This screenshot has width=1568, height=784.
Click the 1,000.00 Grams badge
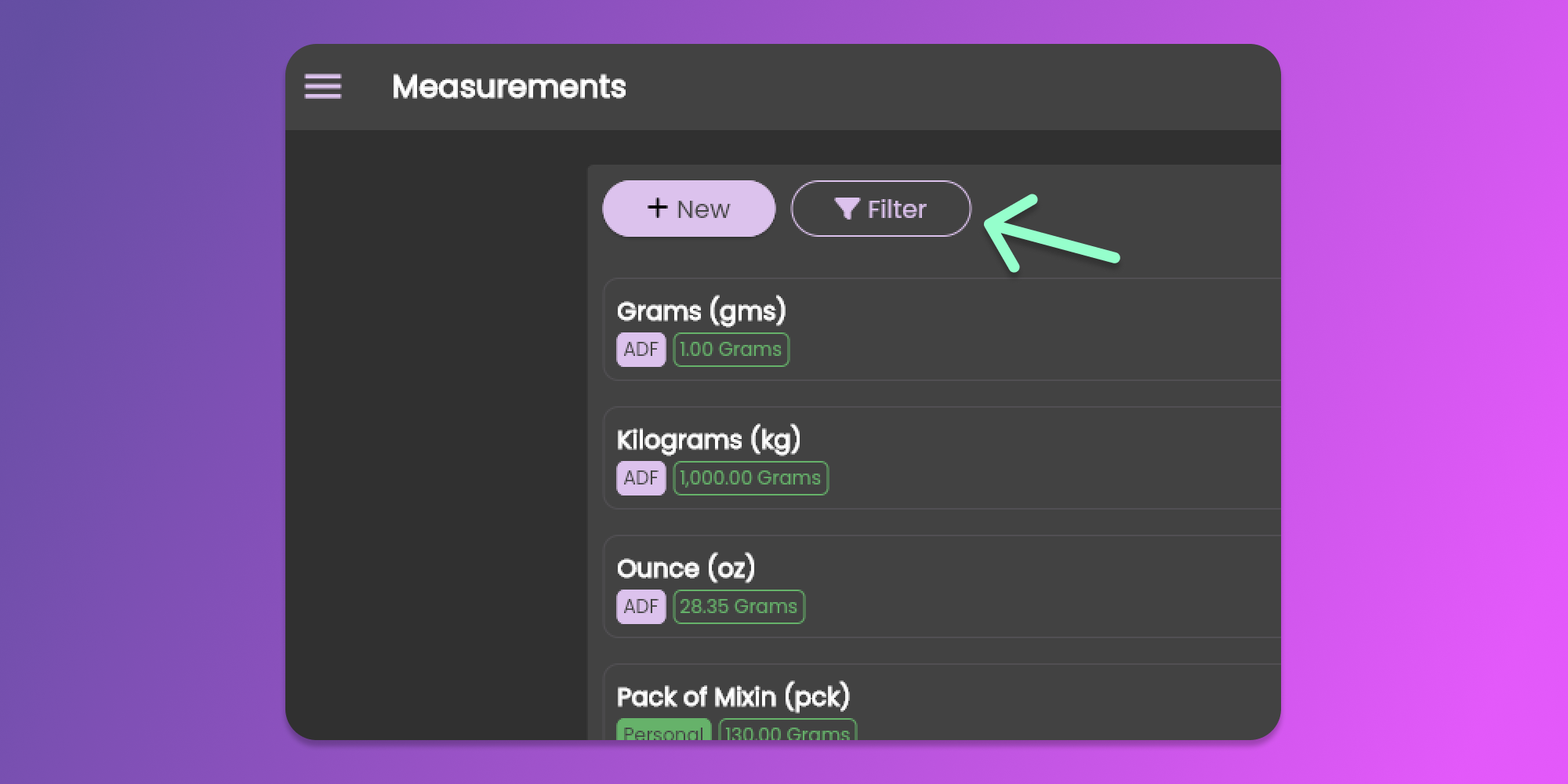(x=750, y=478)
